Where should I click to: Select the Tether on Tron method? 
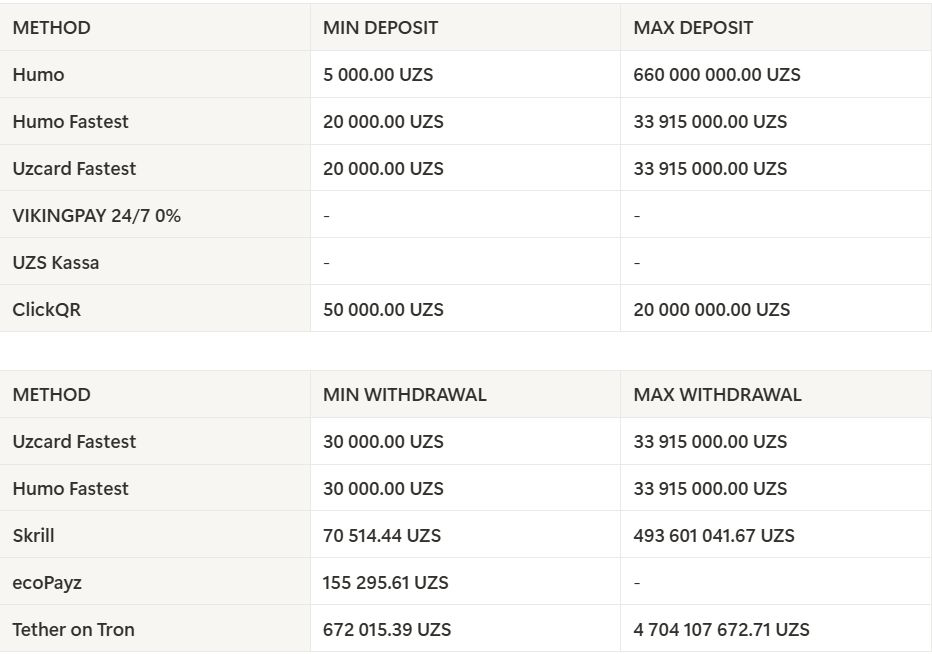(73, 630)
